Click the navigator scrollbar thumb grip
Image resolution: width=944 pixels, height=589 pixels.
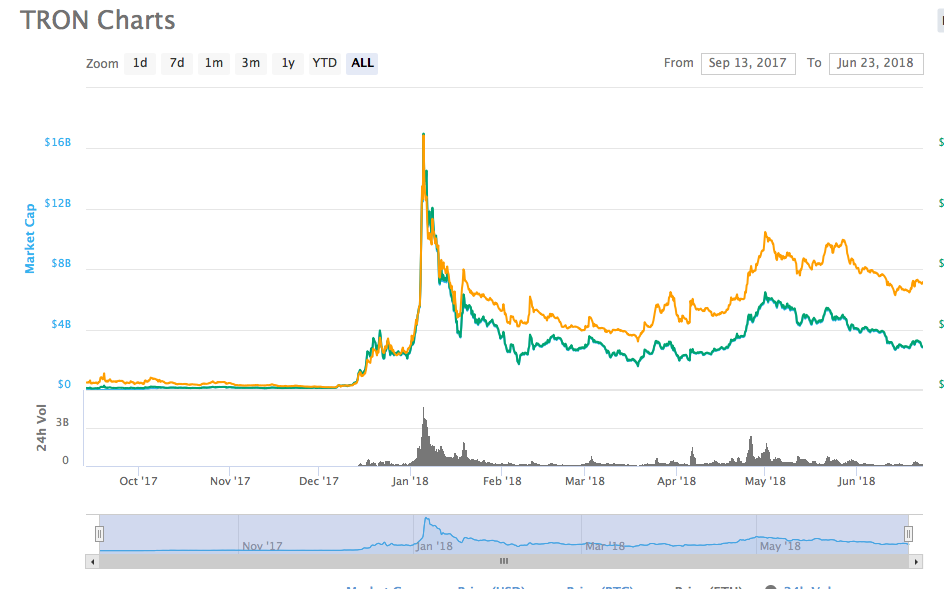(504, 561)
